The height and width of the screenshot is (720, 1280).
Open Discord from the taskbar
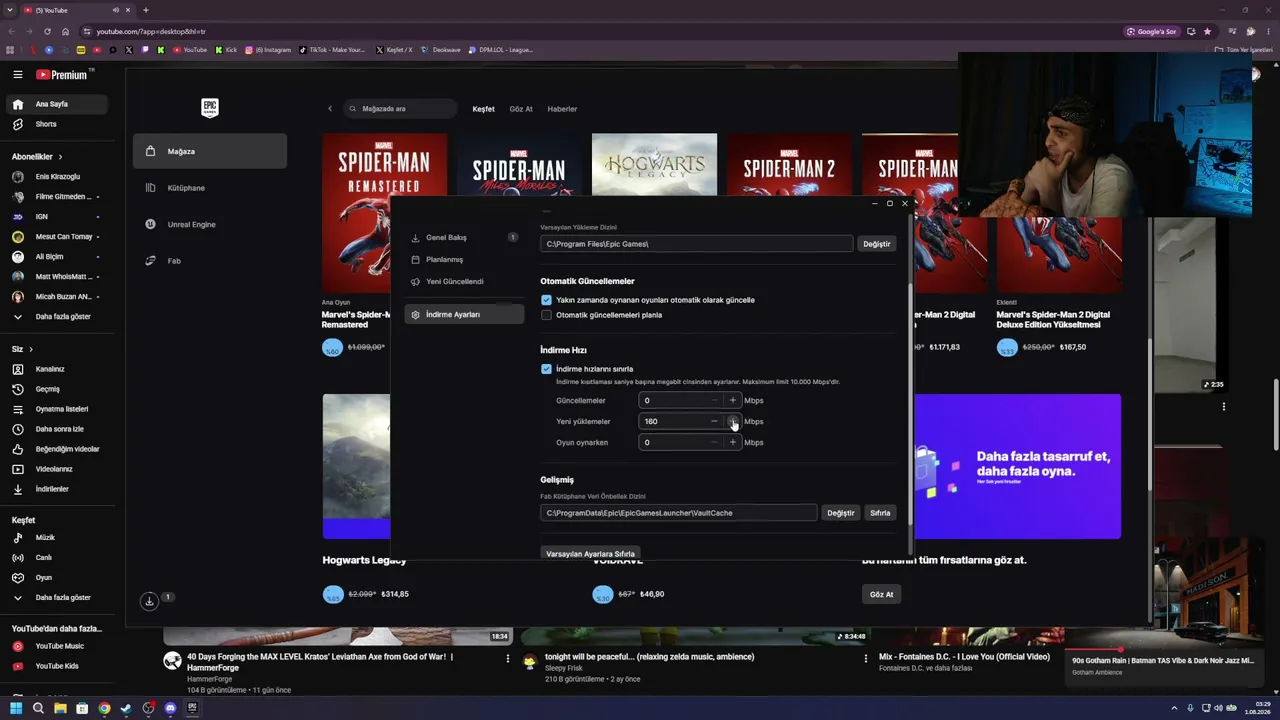point(170,708)
